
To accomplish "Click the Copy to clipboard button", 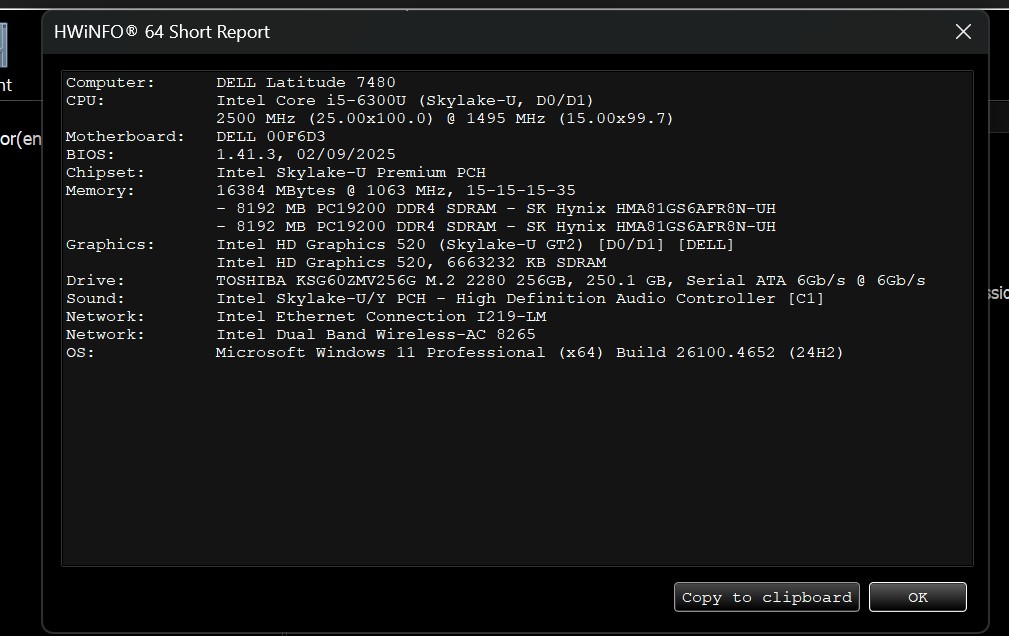I will (766, 597).
